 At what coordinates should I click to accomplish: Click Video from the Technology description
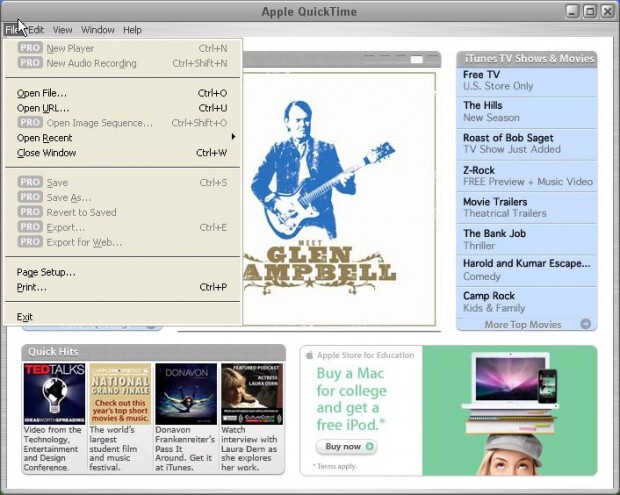click(x=52, y=449)
